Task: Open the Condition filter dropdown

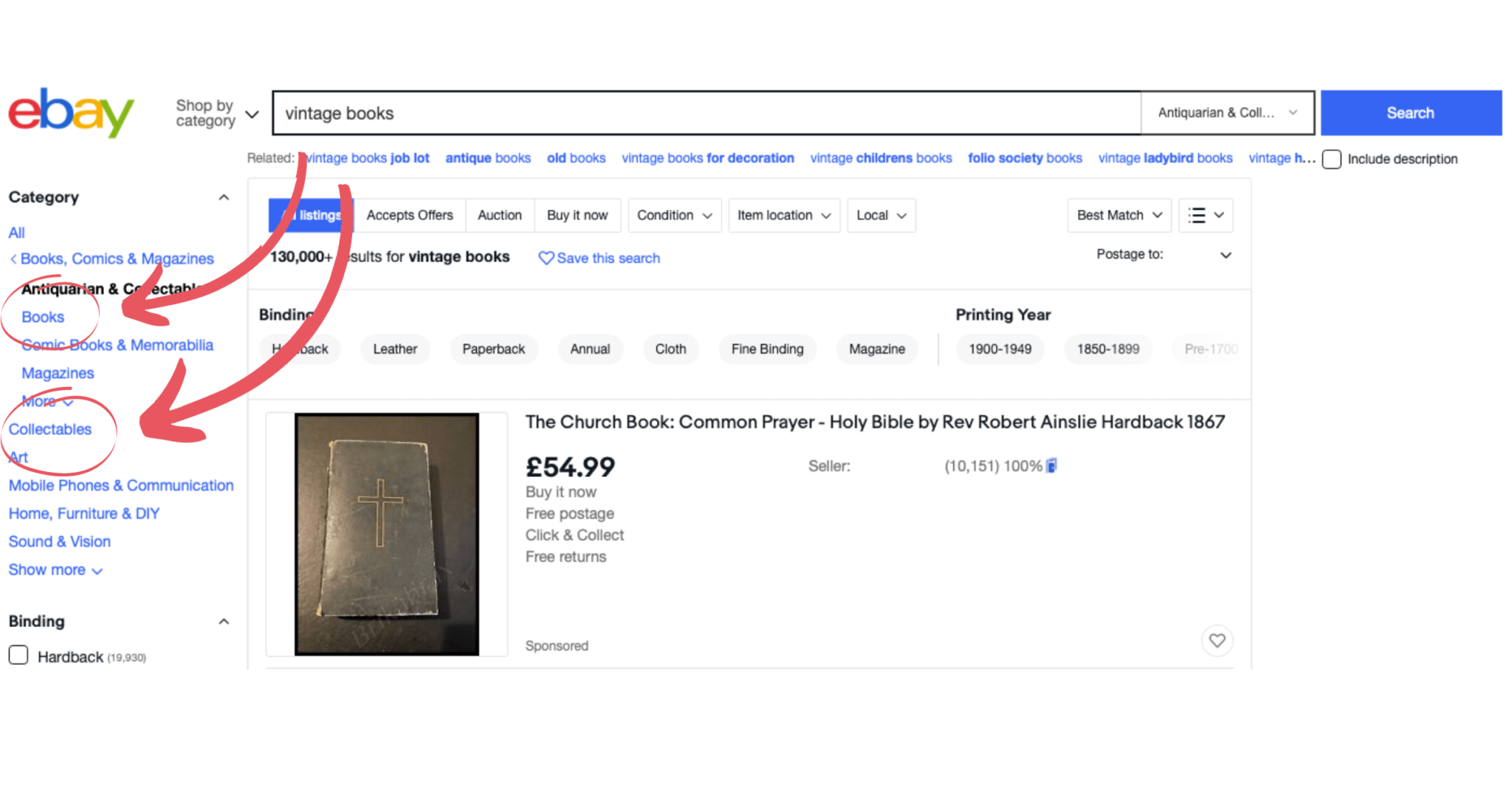Action: pos(673,215)
